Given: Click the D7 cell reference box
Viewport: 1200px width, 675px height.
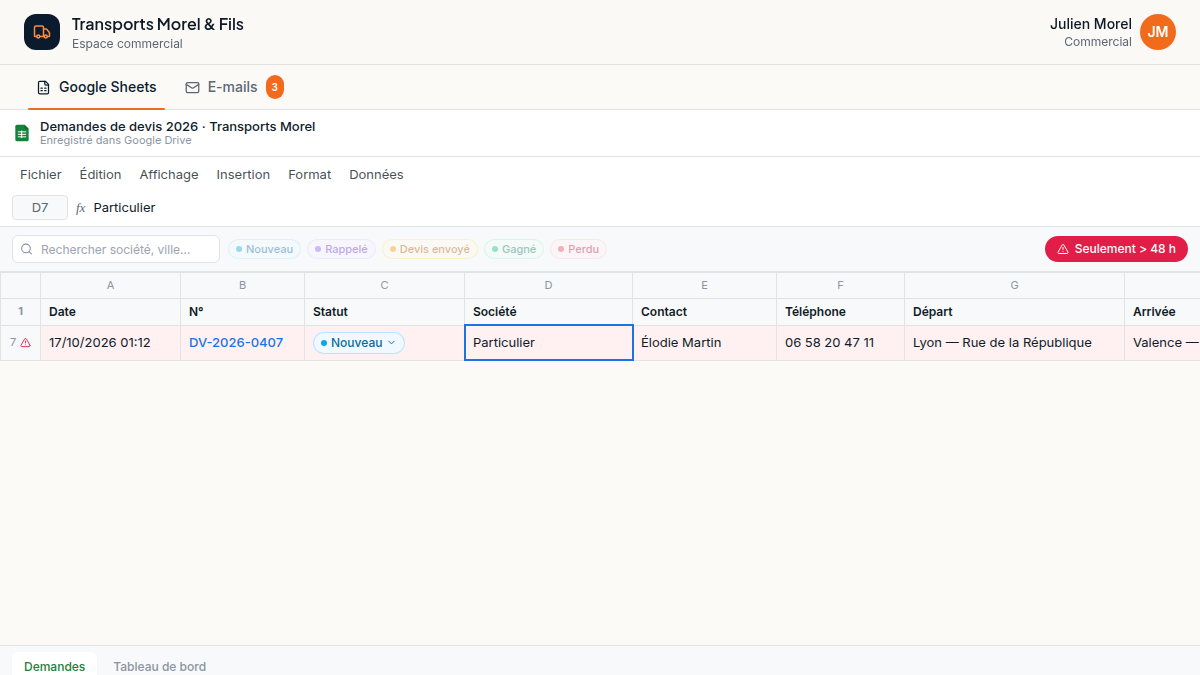Looking at the screenshot, I should [x=40, y=208].
